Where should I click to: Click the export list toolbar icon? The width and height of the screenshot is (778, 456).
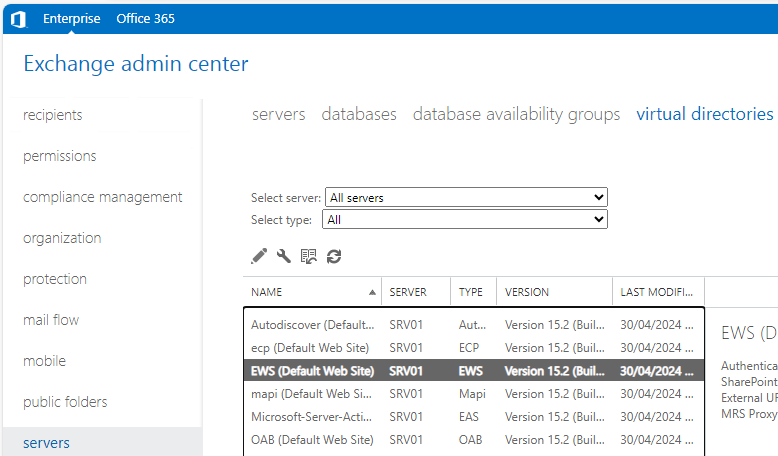pyautogui.click(x=309, y=256)
